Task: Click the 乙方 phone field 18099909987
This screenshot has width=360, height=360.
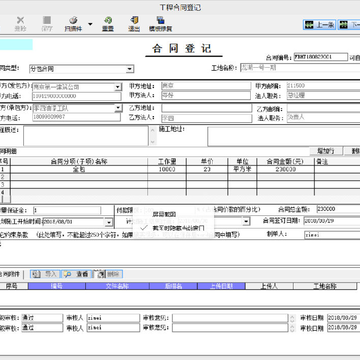Action: pos(76,117)
